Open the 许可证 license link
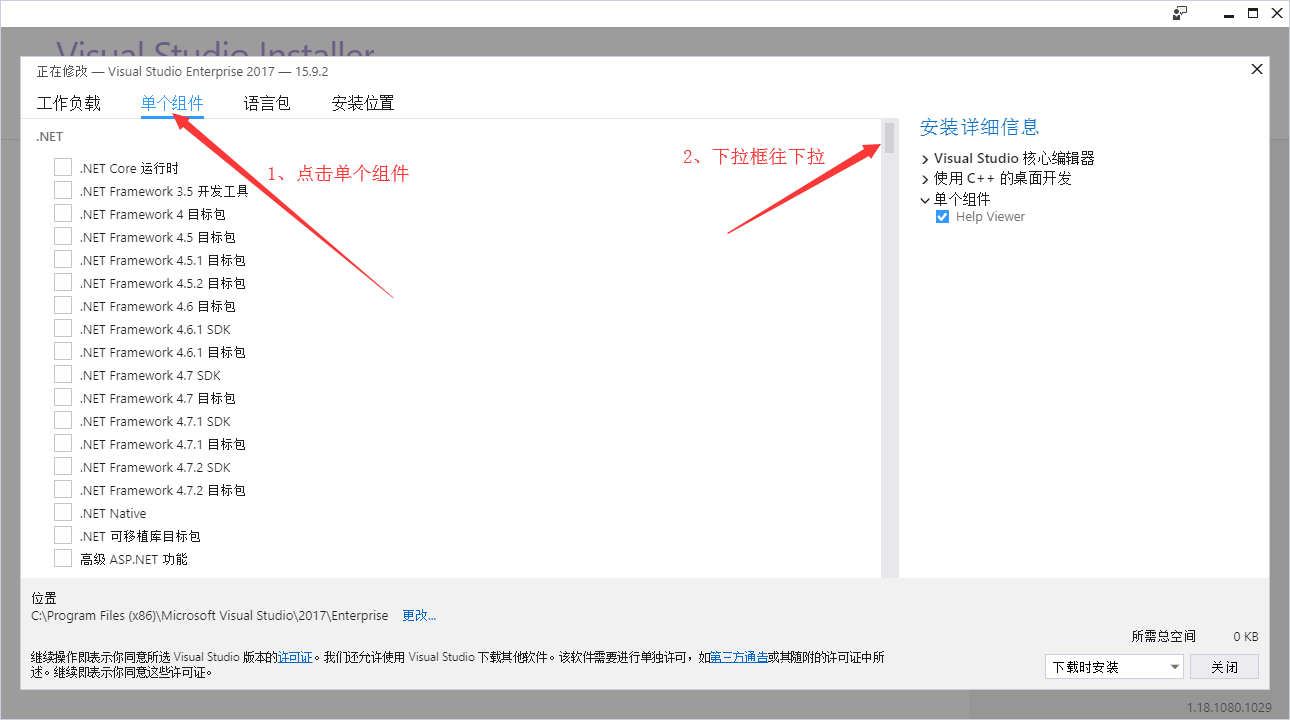The image size is (1290, 720). [x=295, y=657]
